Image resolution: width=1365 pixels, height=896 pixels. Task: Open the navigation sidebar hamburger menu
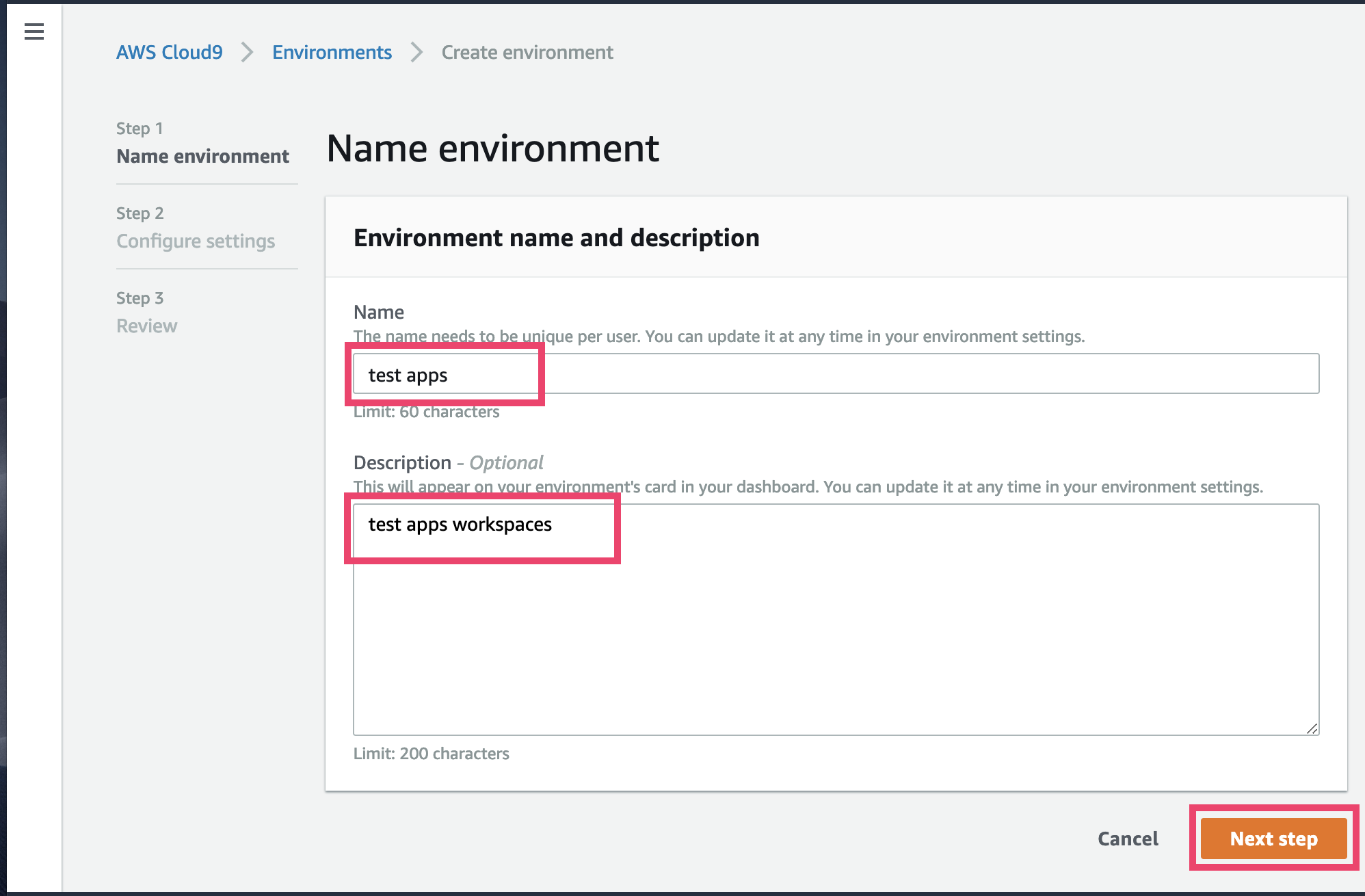[34, 31]
